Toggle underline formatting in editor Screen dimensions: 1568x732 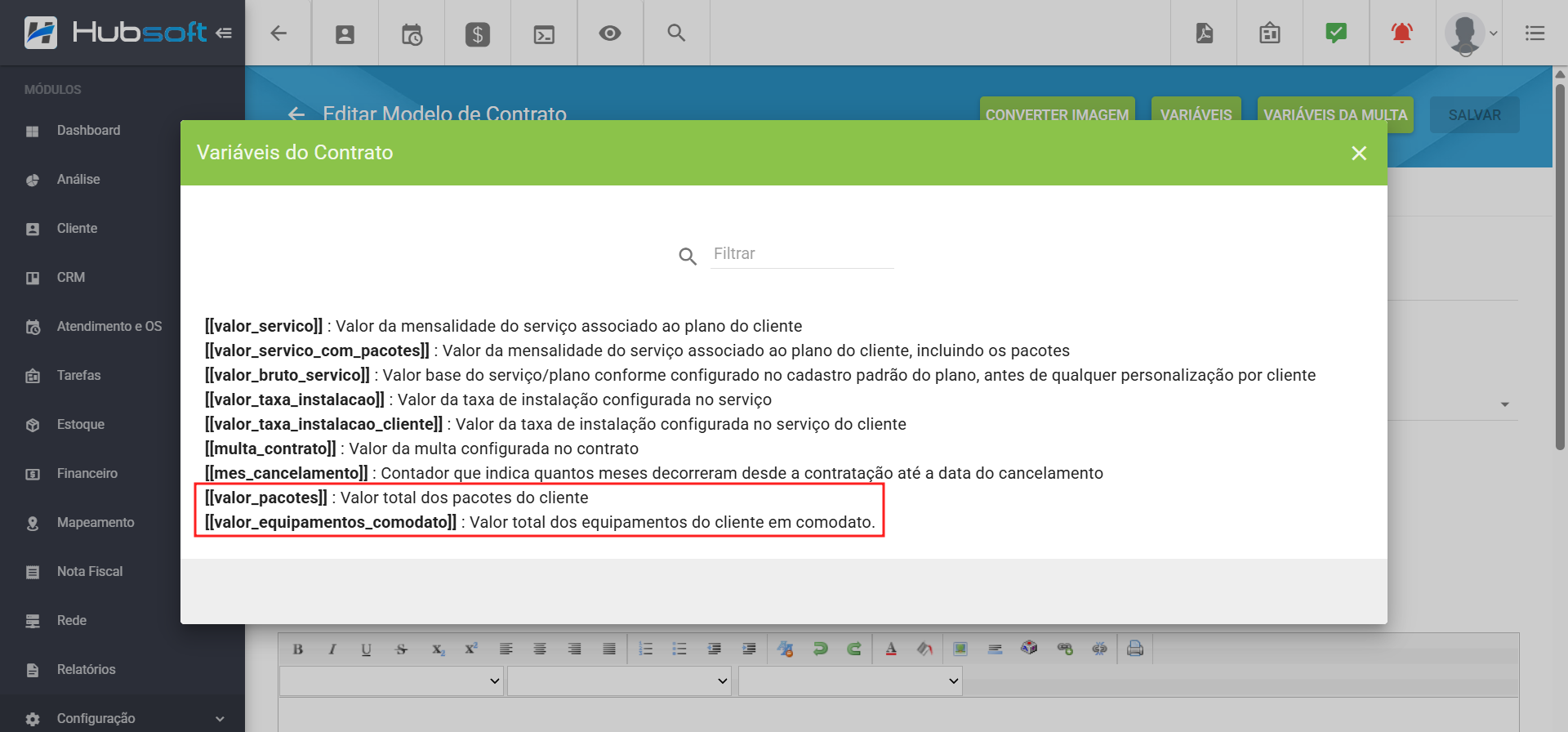point(366,649)
